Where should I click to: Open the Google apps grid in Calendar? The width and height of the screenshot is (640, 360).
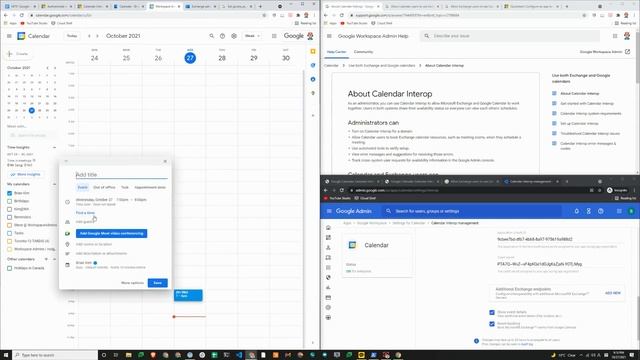[274, 36]
